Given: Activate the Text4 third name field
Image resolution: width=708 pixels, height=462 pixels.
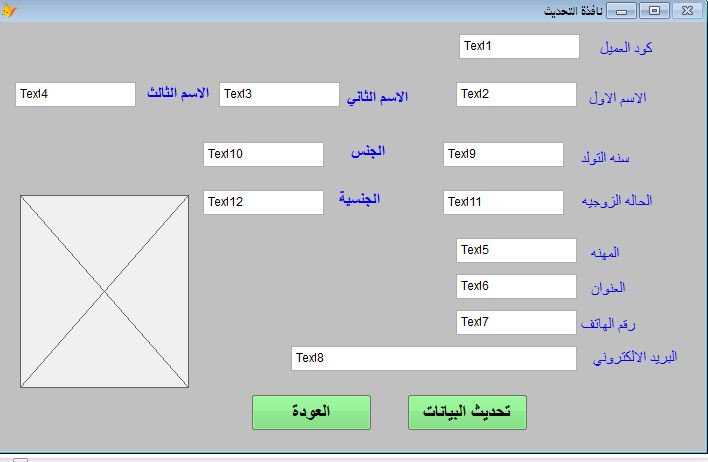Looking at the screenshot, I should click(x=75, y=94).
